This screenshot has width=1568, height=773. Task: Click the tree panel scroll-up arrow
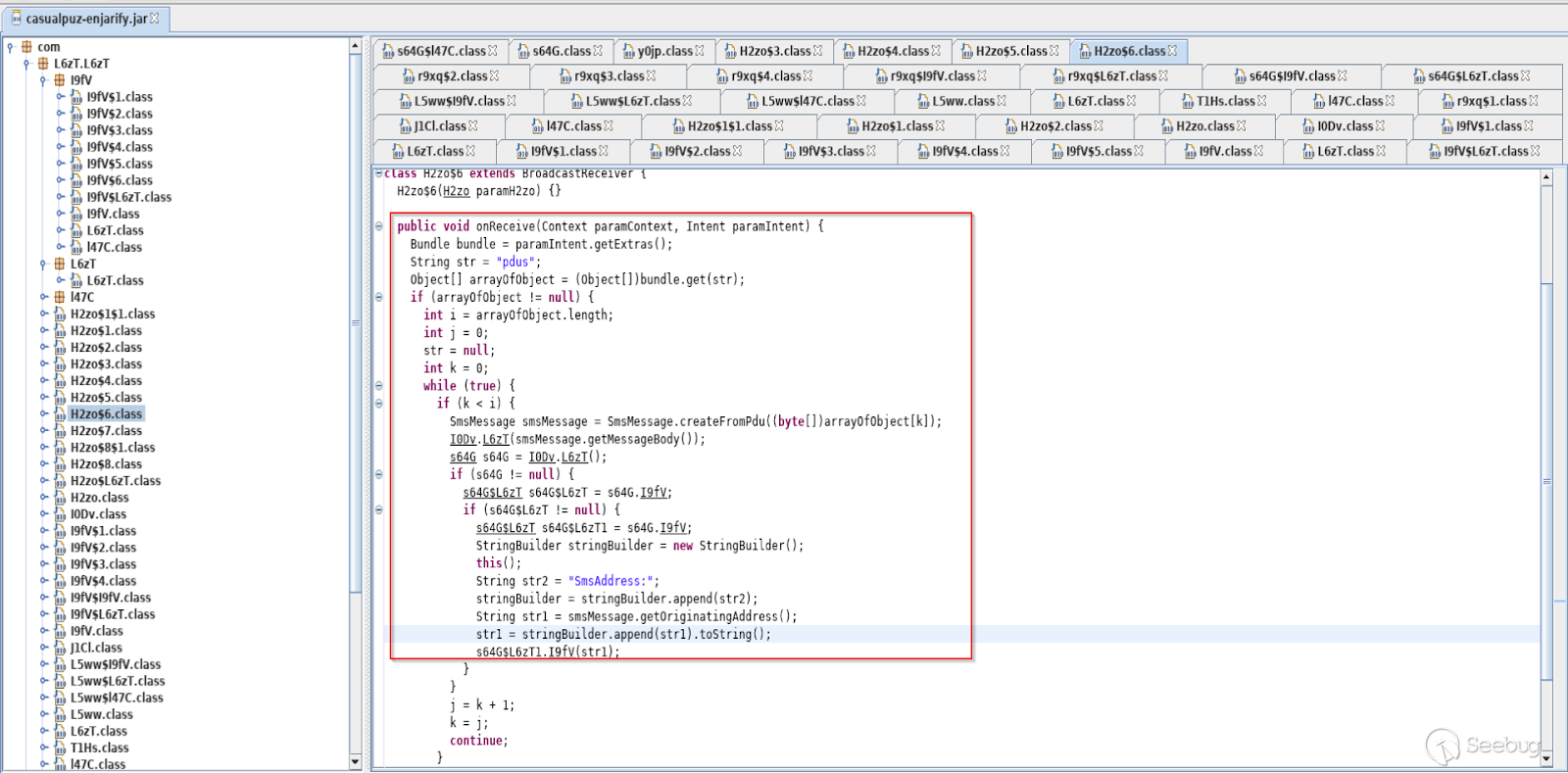click(x=355, y=47)
